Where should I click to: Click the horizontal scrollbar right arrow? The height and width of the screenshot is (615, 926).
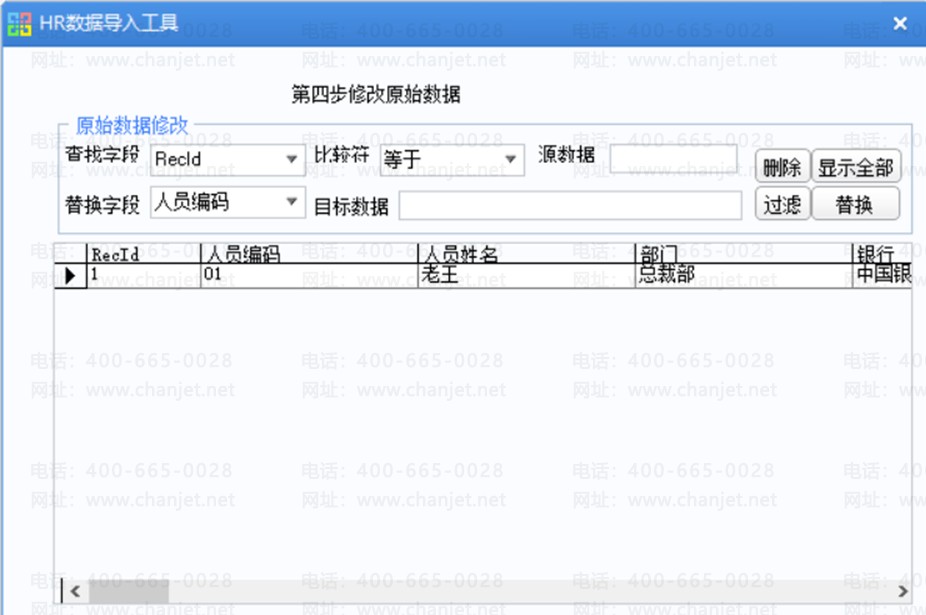[902, 591]
